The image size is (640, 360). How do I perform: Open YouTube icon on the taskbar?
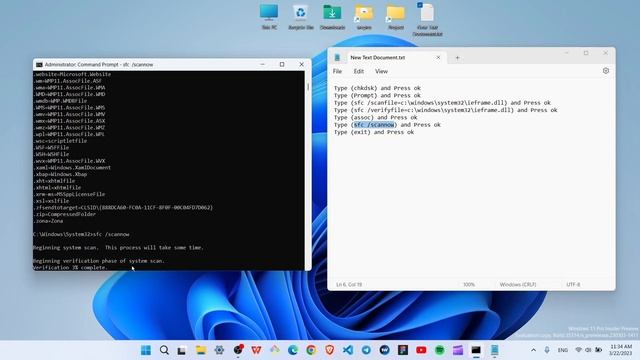pyautogui.click(x=421, y=350)
